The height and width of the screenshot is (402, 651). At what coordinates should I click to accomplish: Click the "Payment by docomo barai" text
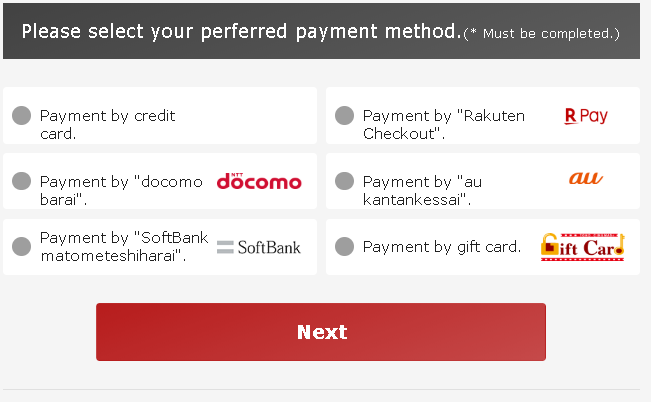pos(120,190)
